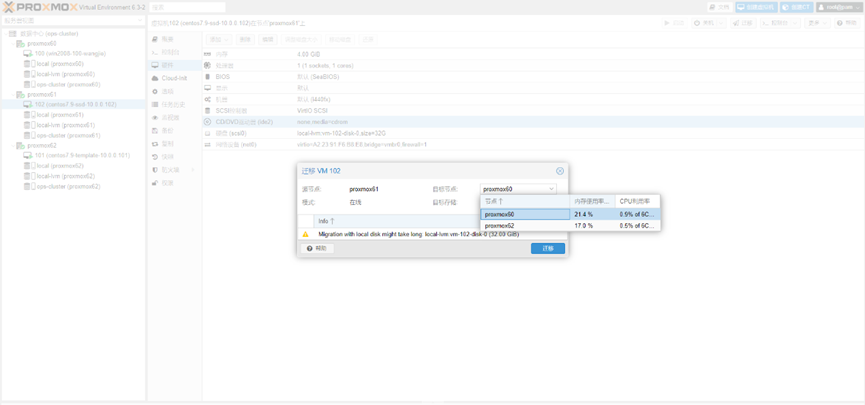Image resolution: width=865 pixels, height=405 pixels.
Task: Open the Cloud-Init tab
Action: (x=174, y=78)
